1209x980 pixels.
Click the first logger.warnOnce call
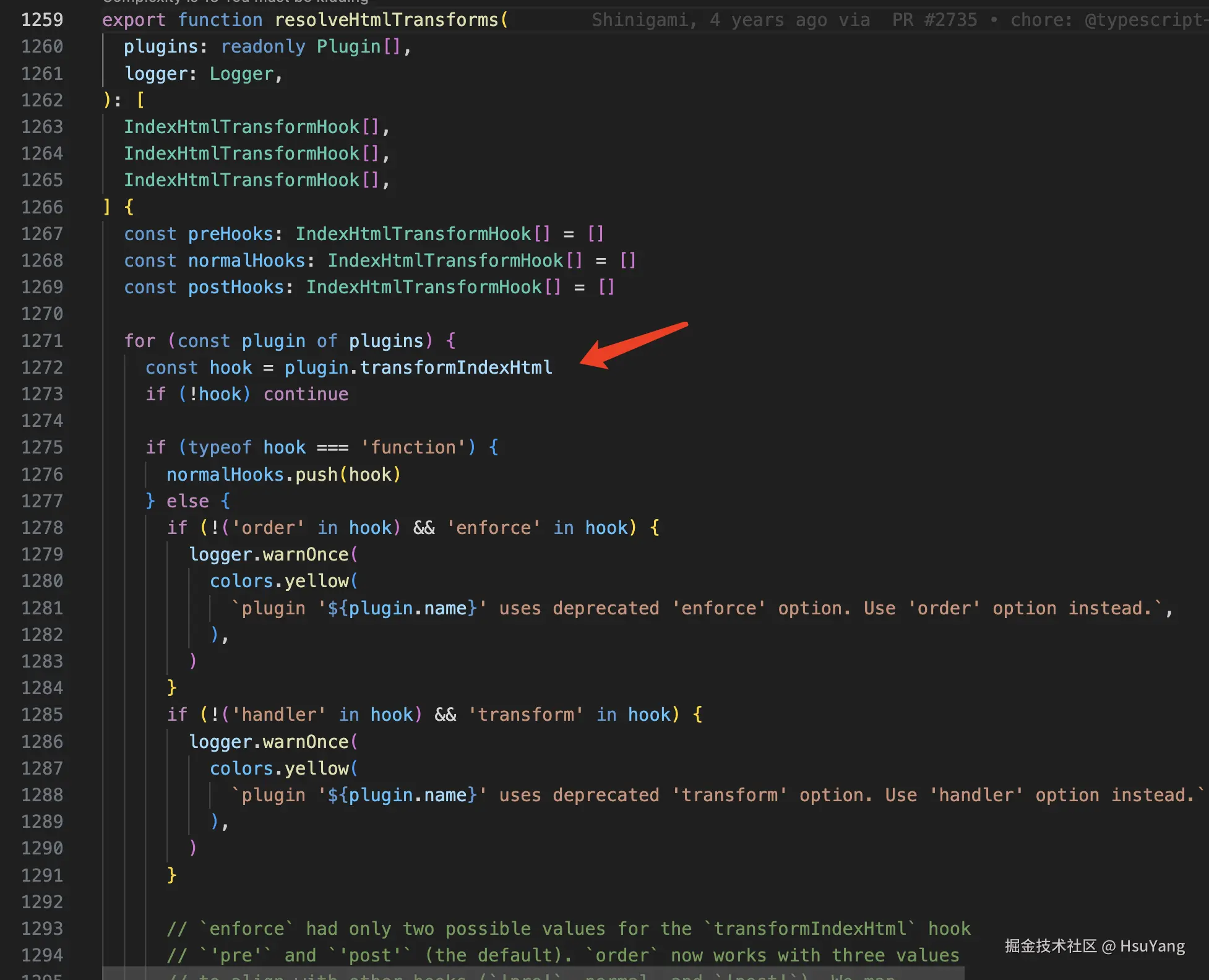click(272, 554)
